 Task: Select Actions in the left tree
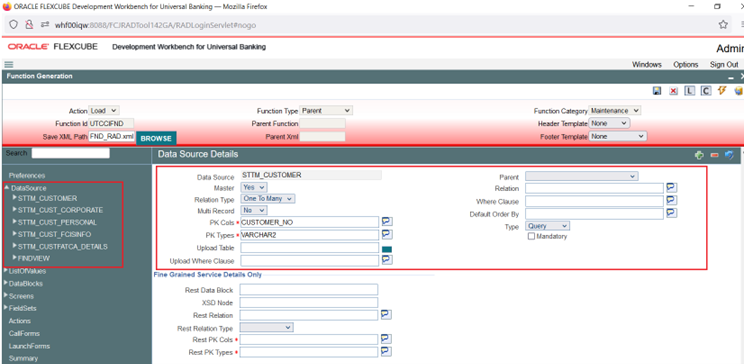click(x=19, y=321)
